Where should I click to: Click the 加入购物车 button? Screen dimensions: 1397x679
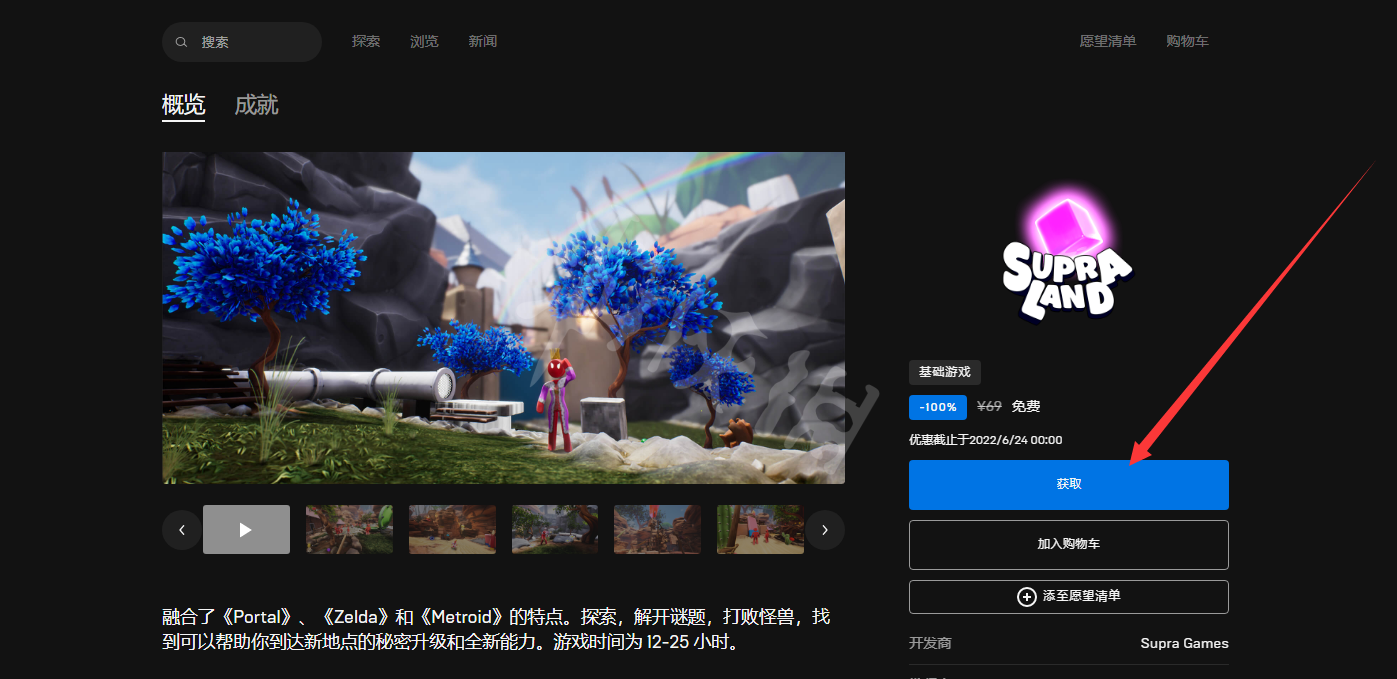tap(1068, 545)
